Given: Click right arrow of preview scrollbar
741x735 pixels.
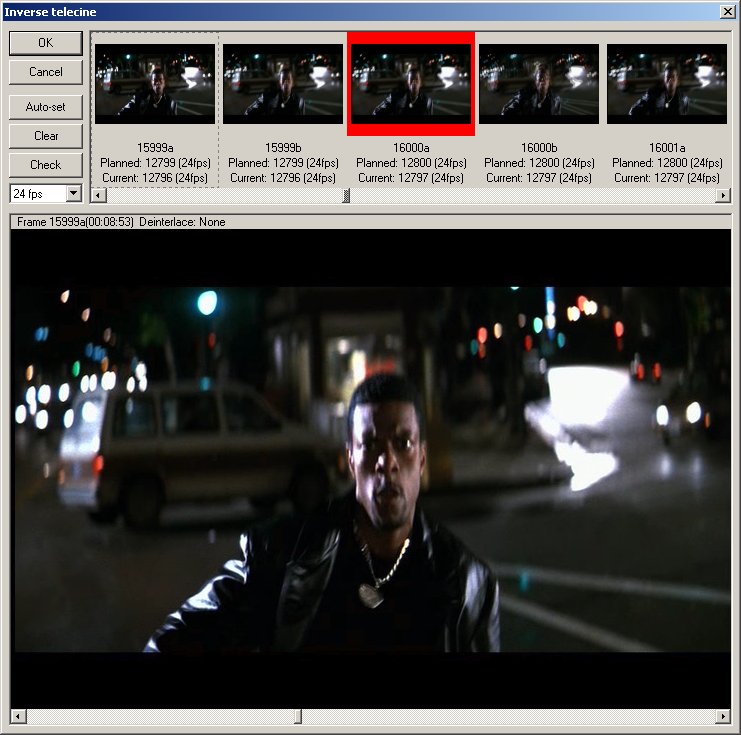Looking at the screenshot, I should pos(723,717).
